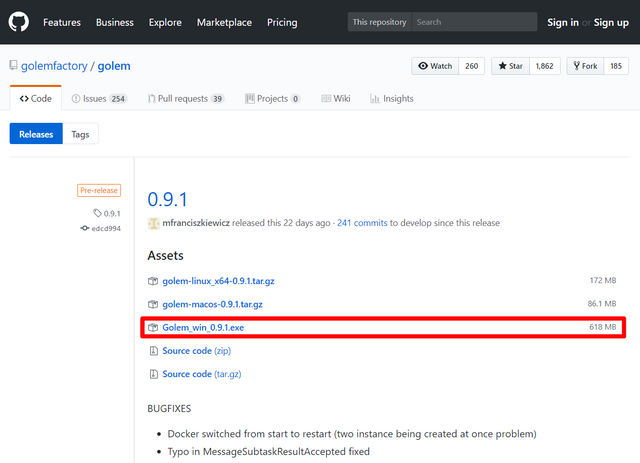
Task: Click the 86.1 MB file size text
Action: click(x=602, y=303)
